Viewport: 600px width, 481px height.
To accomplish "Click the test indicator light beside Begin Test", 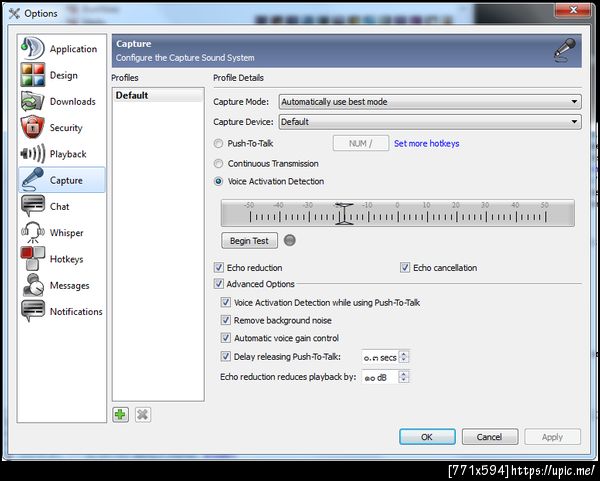I will click(290, 240).
